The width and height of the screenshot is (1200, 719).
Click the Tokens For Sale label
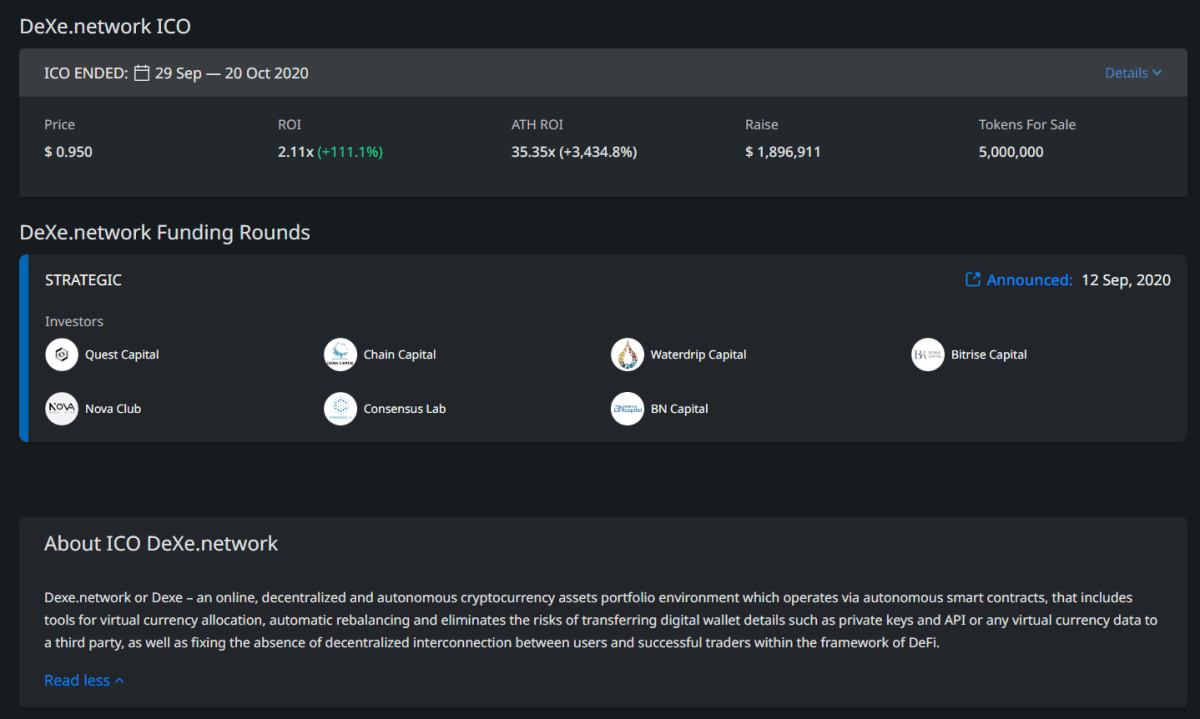click(1027, 125)
